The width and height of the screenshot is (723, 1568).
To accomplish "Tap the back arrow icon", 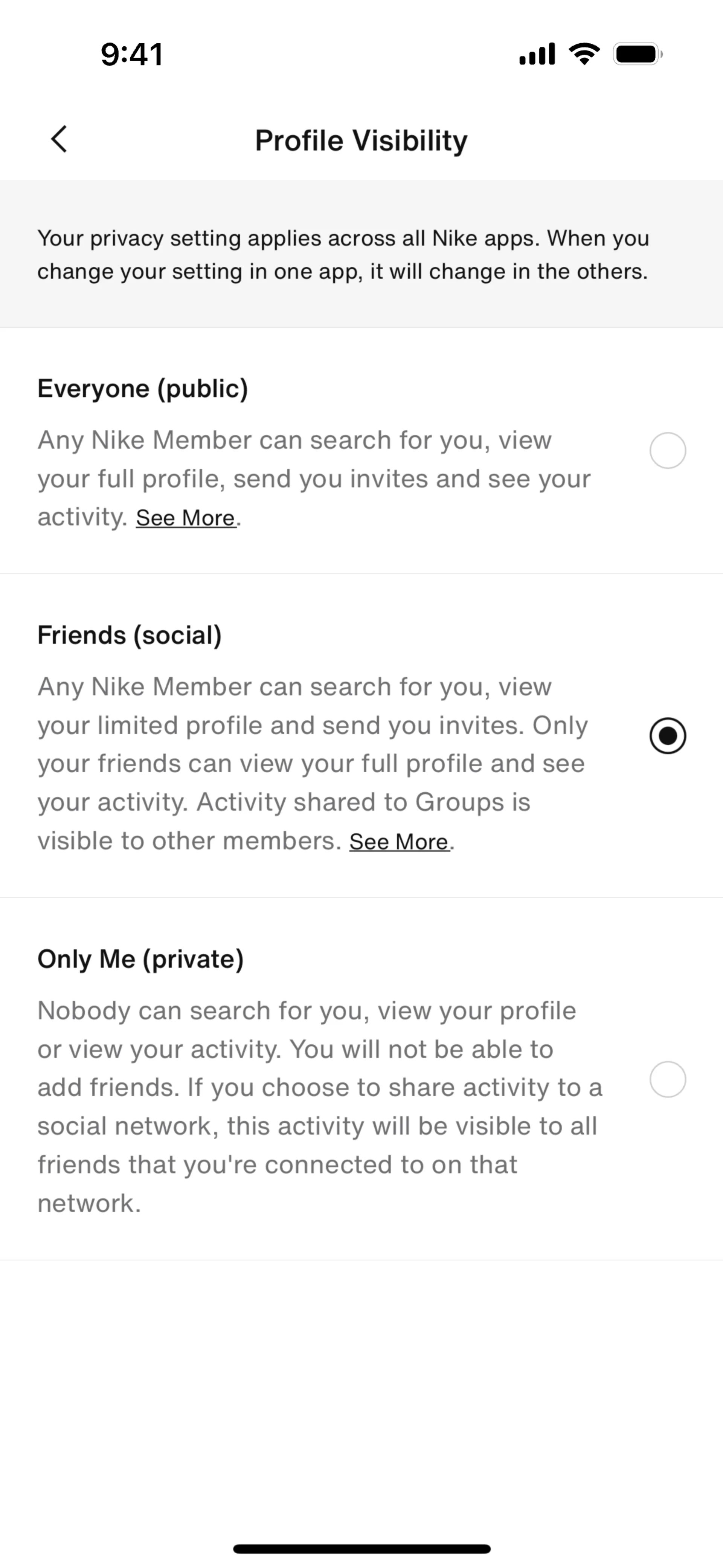I will point(59,139).
